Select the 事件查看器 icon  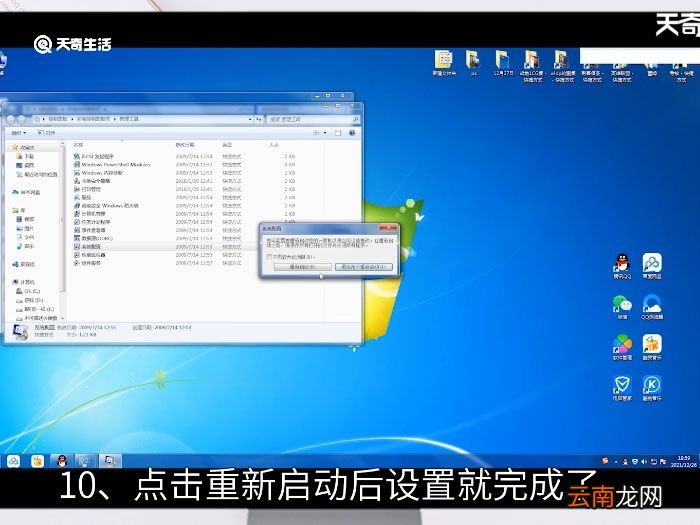pyautogui.click(x=77, y=230)
